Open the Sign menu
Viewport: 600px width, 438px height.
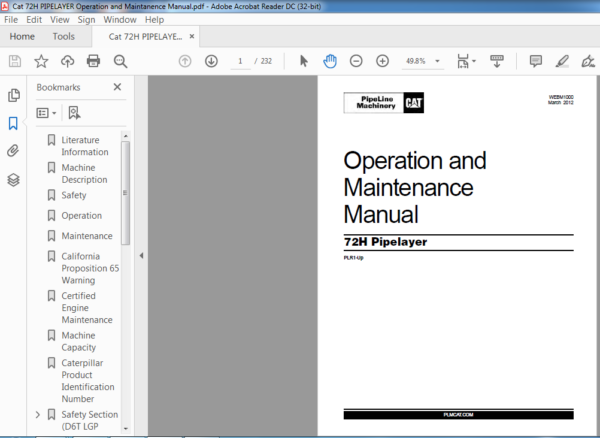click(x=86, y=20)
